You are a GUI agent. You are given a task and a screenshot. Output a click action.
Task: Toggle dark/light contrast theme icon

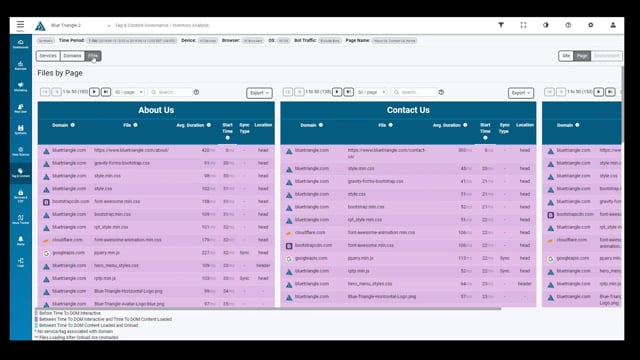546,25
